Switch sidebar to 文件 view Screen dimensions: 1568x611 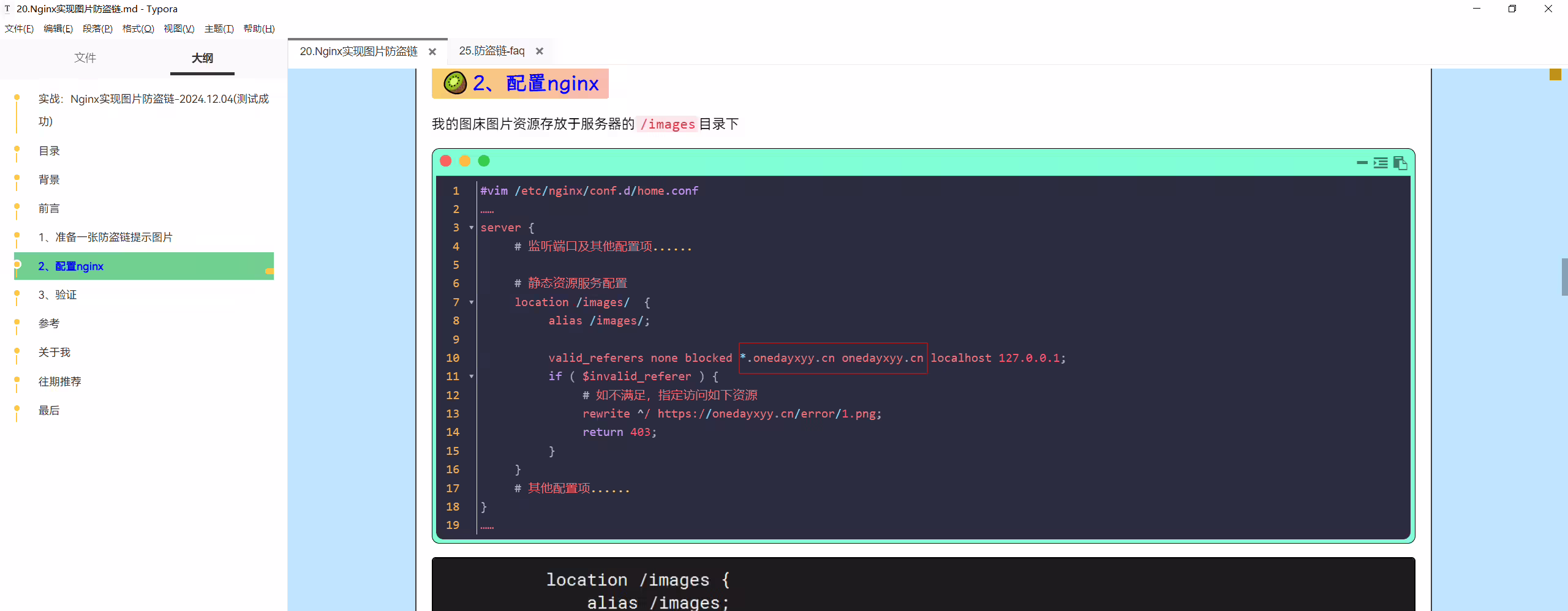tap(85, 58)
